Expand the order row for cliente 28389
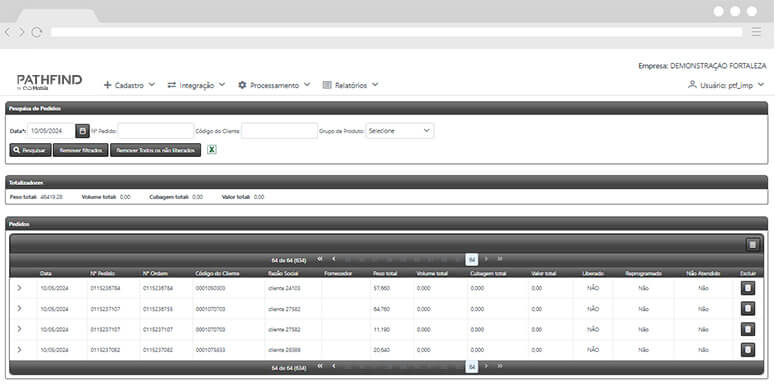This screenshot has width=775, height=390. pyautogui.click(x=19, y=349)
